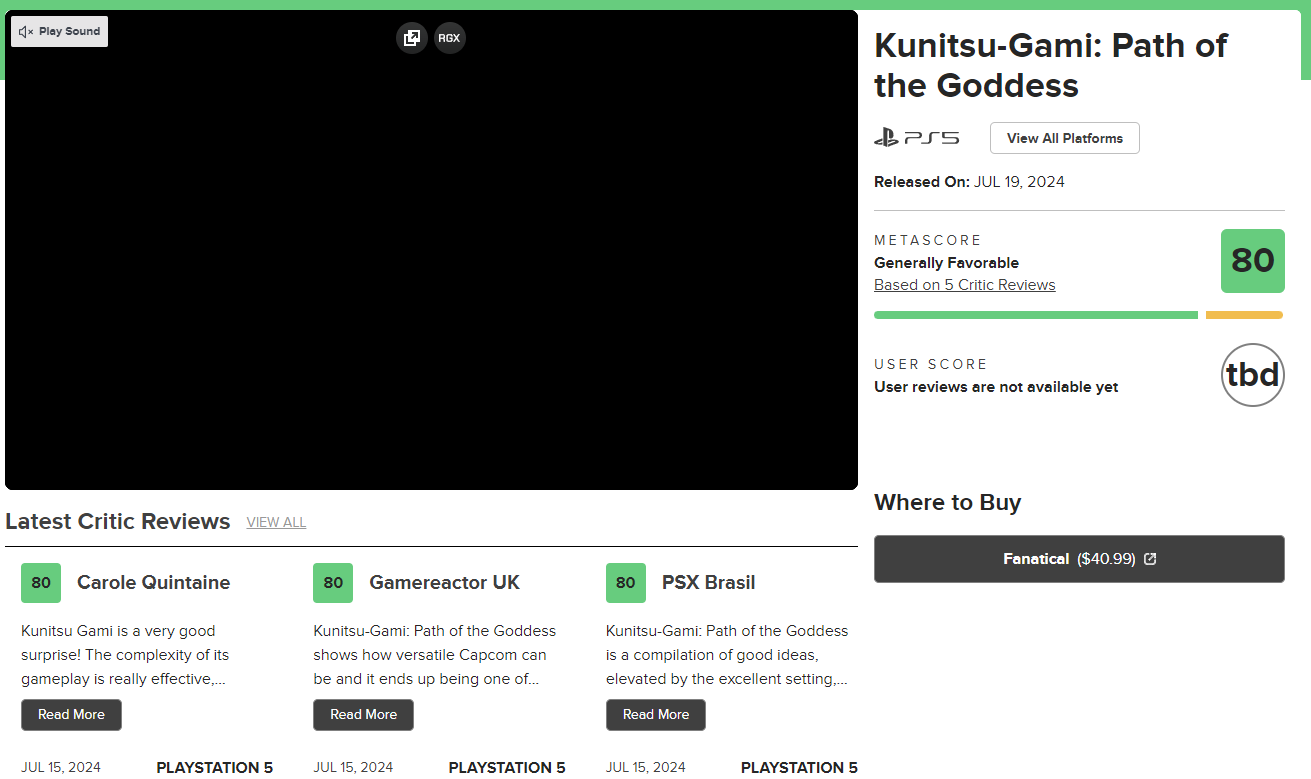
Task: Click the green 80 Metascore box
Action: [1252, 260]
